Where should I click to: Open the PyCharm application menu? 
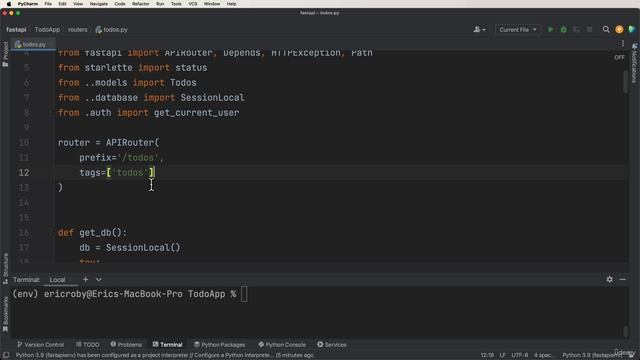(x=28, y=4)
